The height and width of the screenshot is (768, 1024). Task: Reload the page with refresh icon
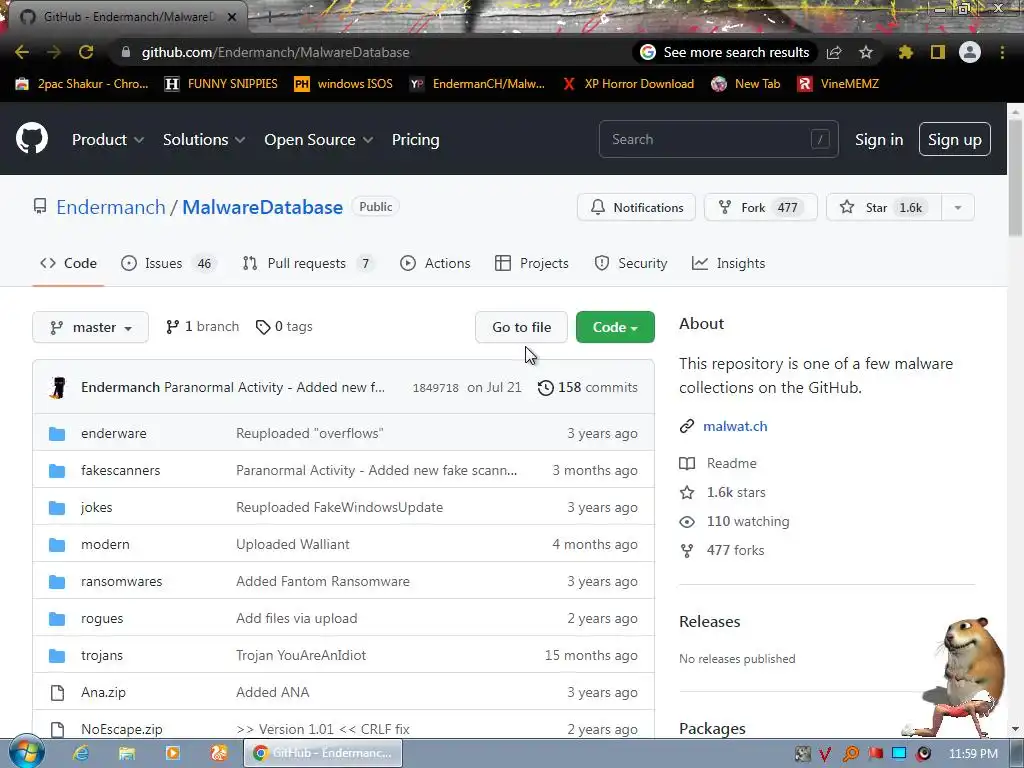[86, 52]
